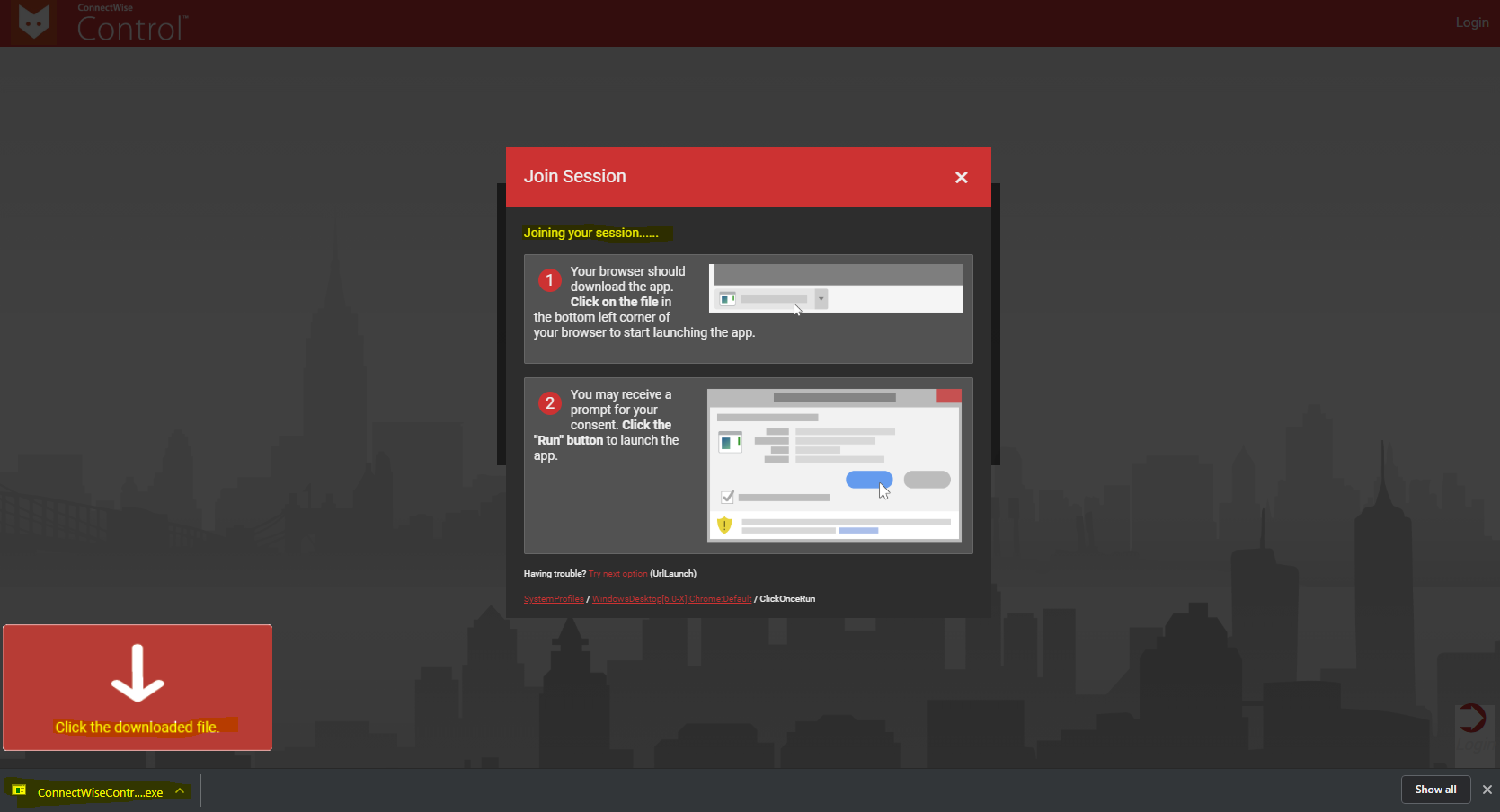Open the downloaded ConnectWiseContr...exe file
1500x812 pixels.
point(100,792)
